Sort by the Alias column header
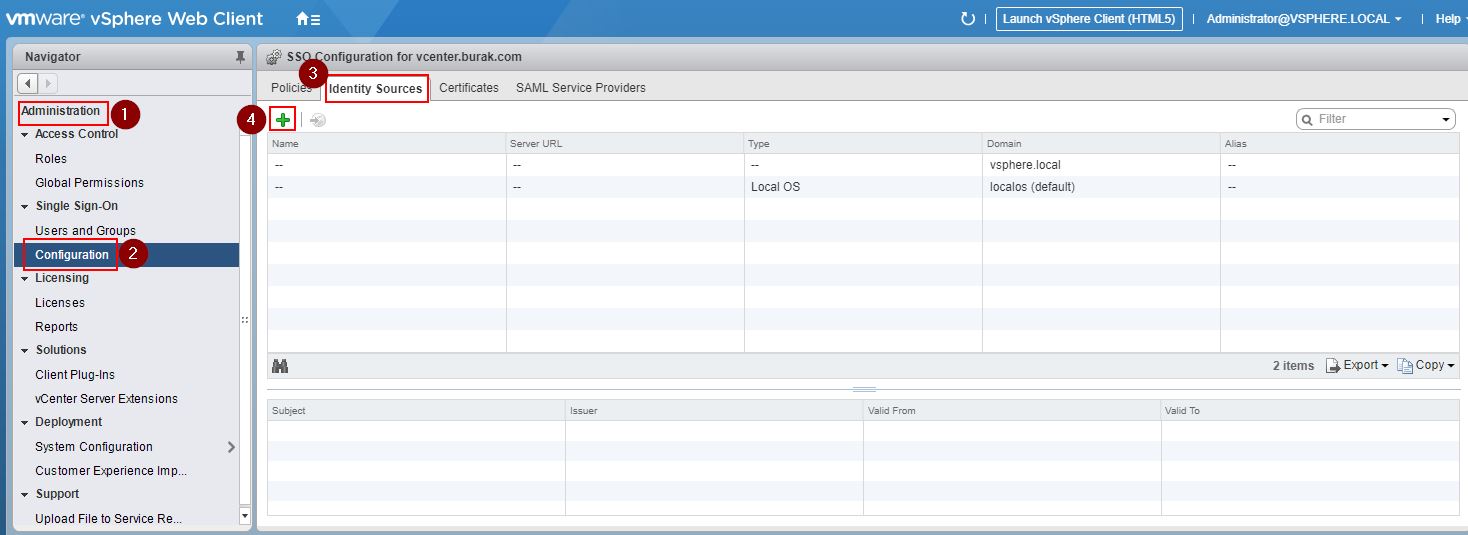 (x=1339, y=143)
